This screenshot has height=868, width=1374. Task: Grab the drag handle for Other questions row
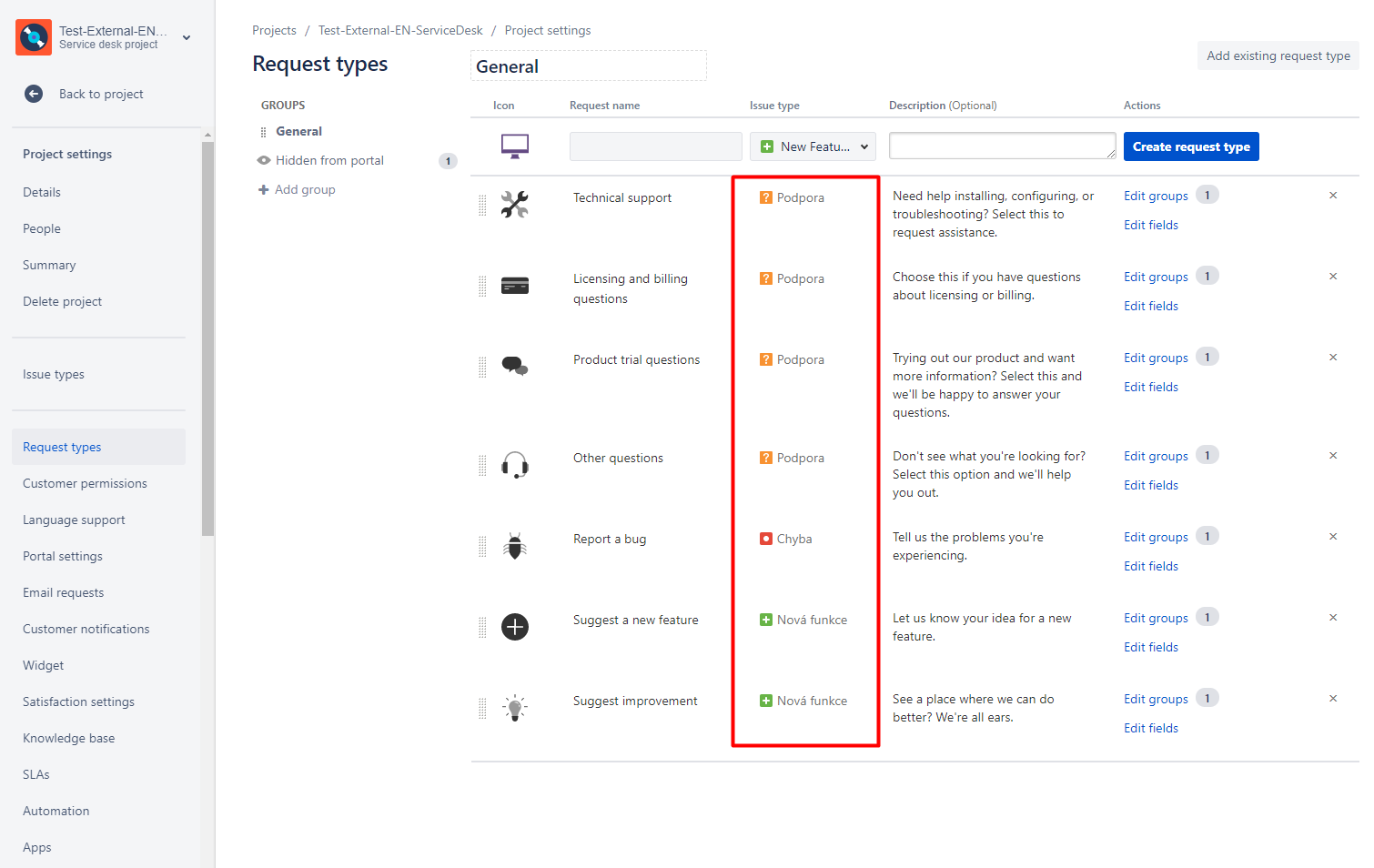tap(482, 466)
